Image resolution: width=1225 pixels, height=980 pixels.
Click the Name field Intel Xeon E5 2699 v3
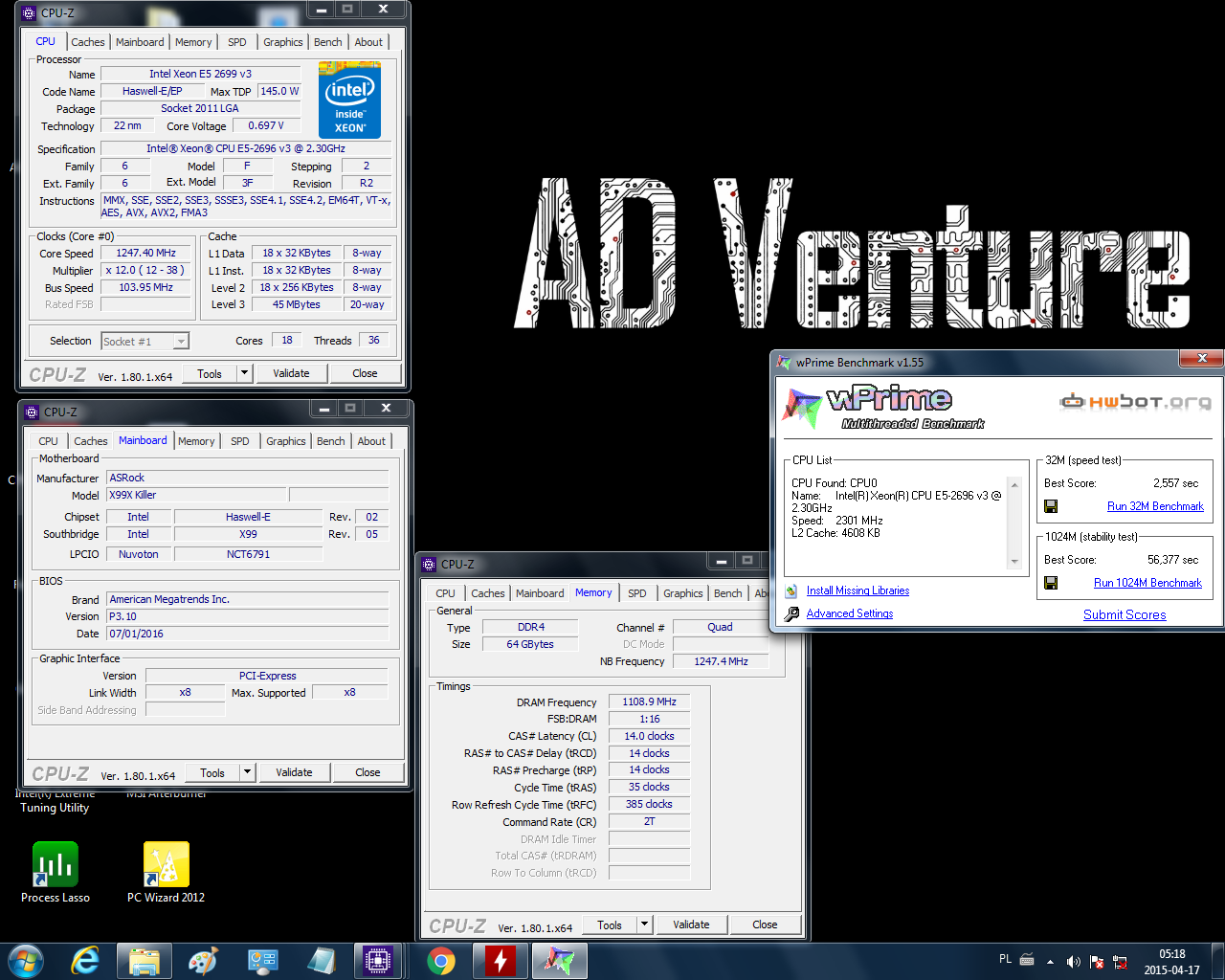[x=200, y=74]
